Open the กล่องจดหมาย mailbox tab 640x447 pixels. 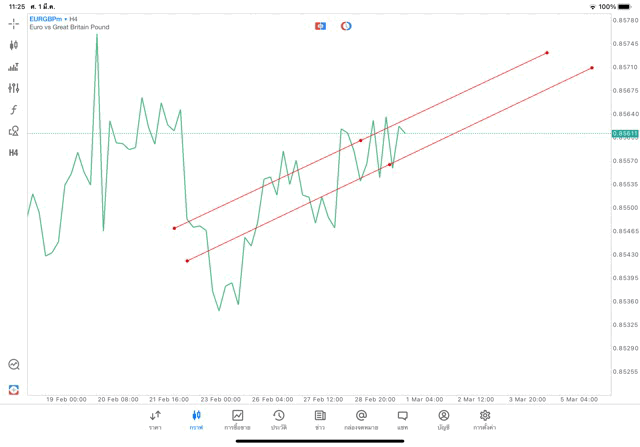point(361,419)
